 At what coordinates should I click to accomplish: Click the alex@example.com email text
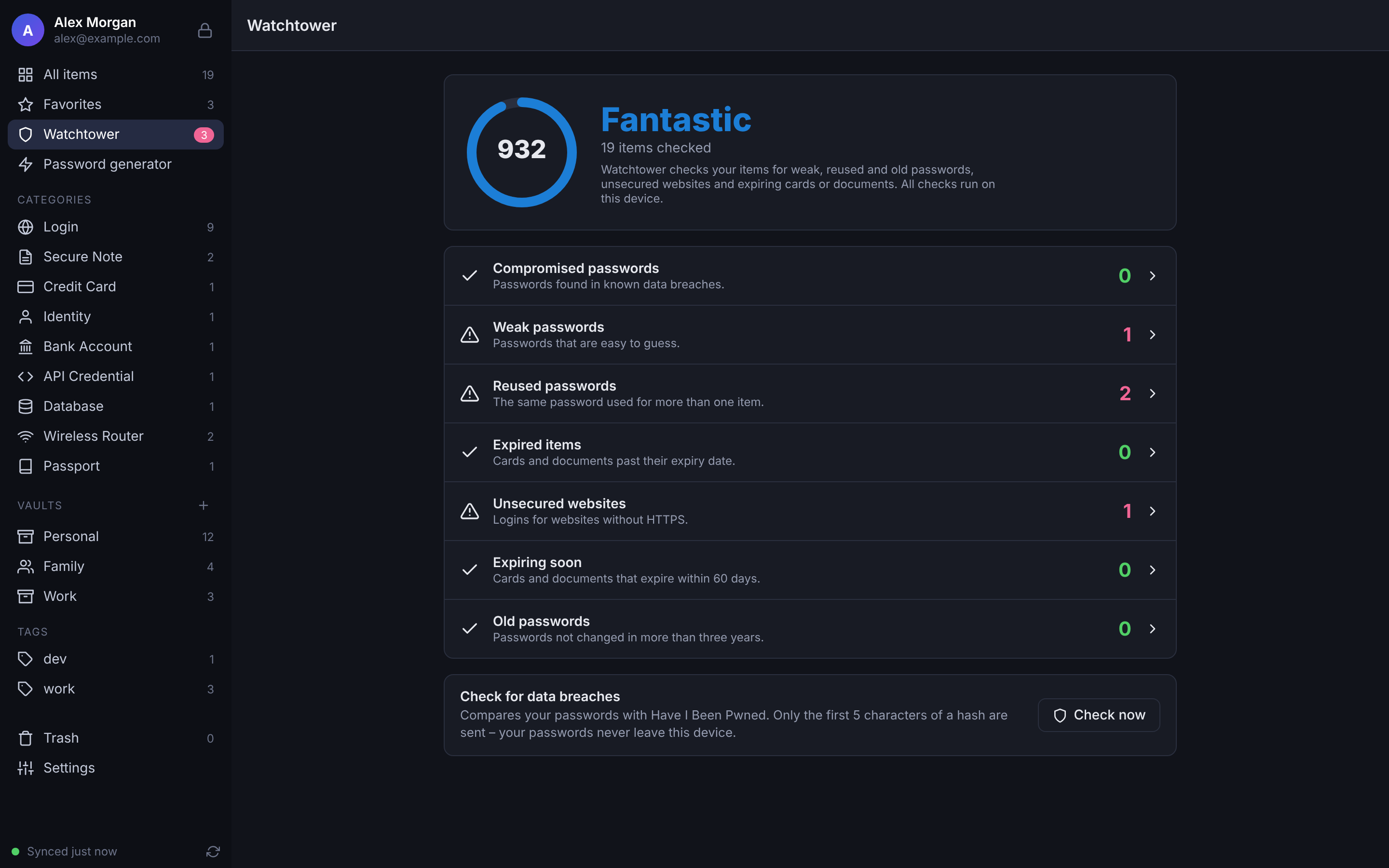[107, 39]
